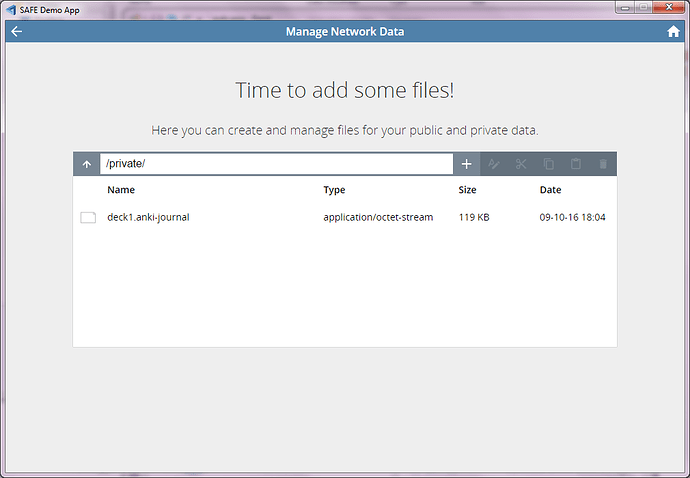
Task: Go back using the left arrow icon
Action: (x=17, y=32)
